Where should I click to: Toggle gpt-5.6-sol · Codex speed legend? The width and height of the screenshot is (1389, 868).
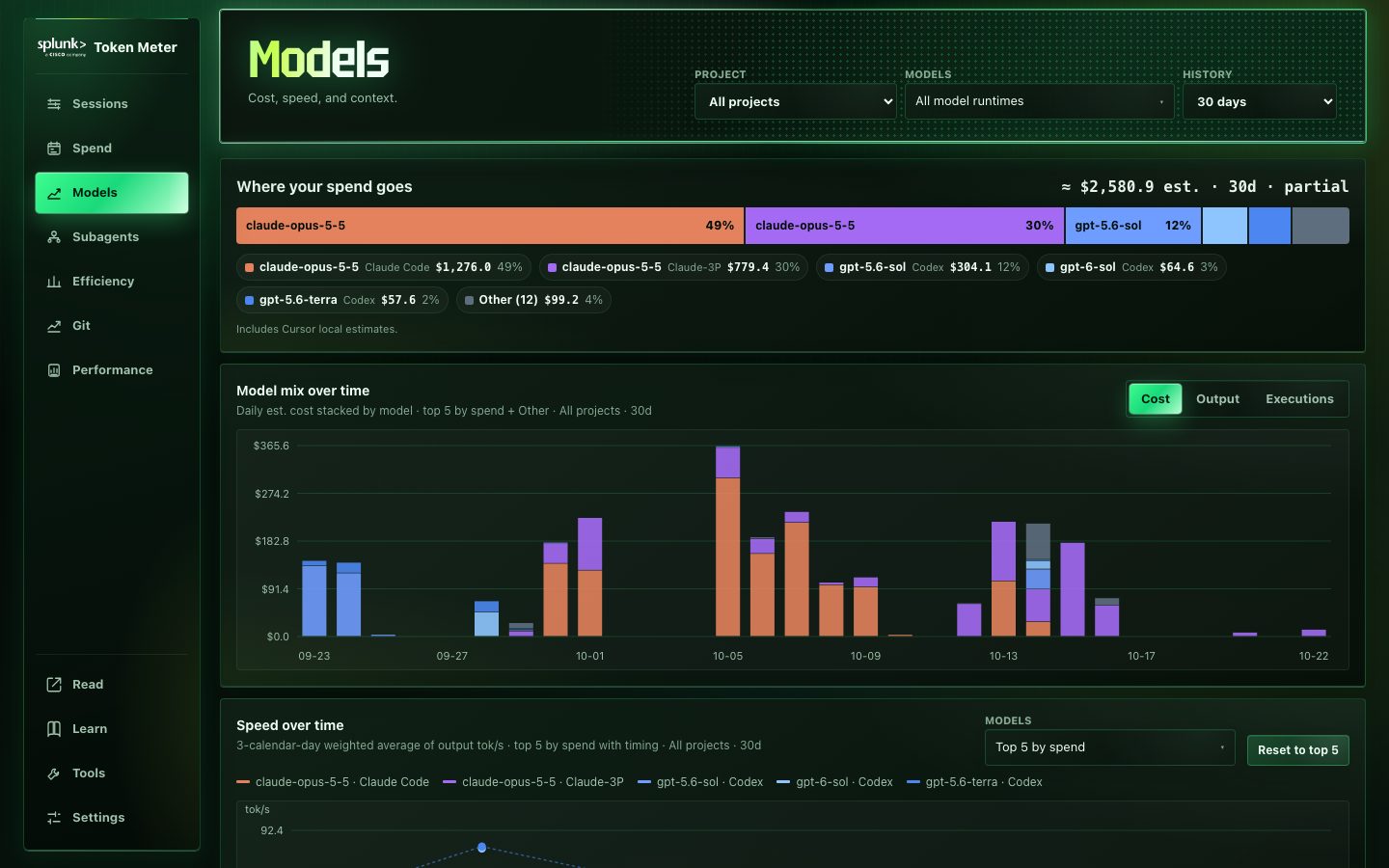(700, 782)
